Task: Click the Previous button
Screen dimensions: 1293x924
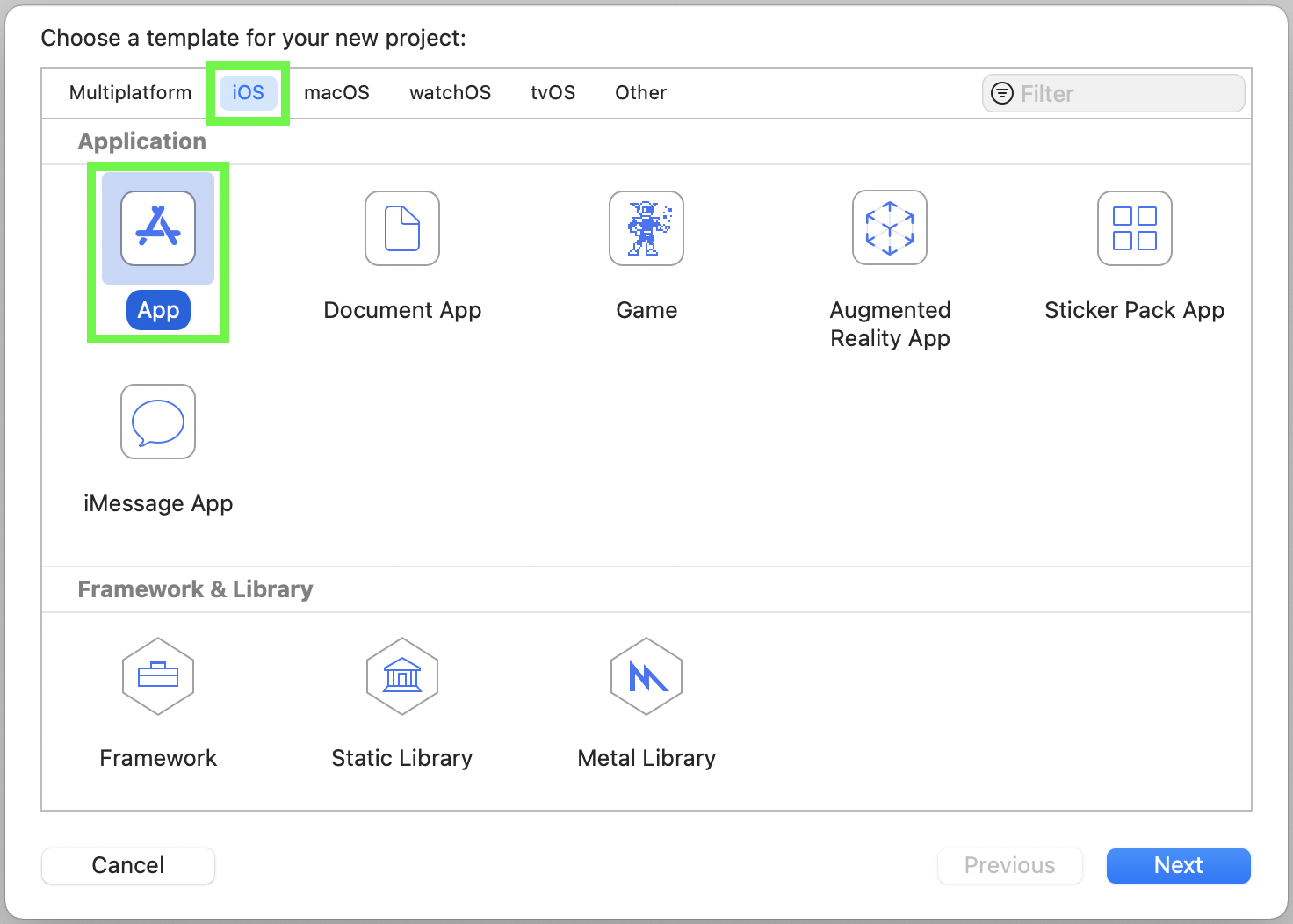Action: pyautogui.click(x=1010, y=865)
